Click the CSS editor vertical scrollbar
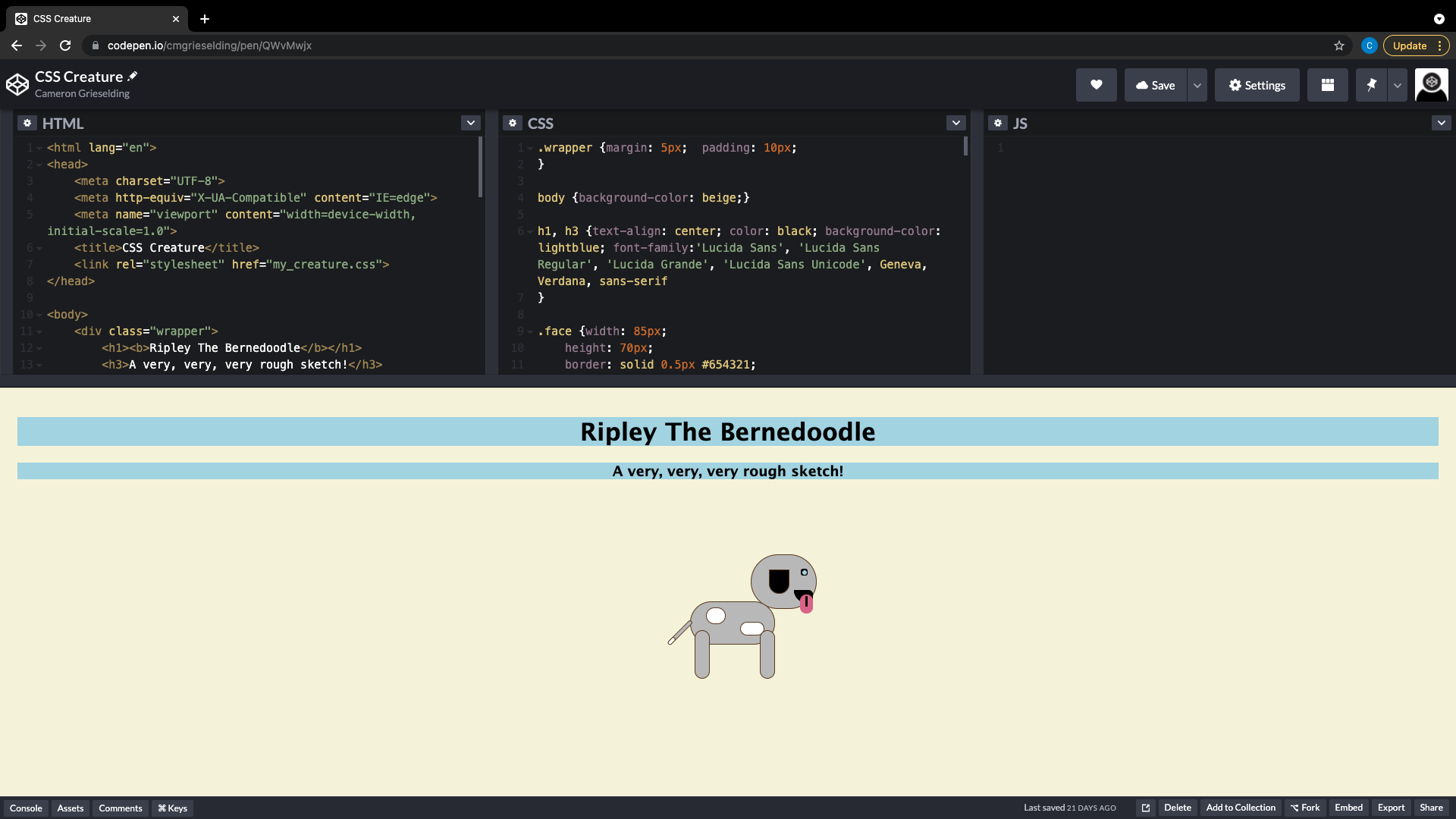 (x=965, y=146)
